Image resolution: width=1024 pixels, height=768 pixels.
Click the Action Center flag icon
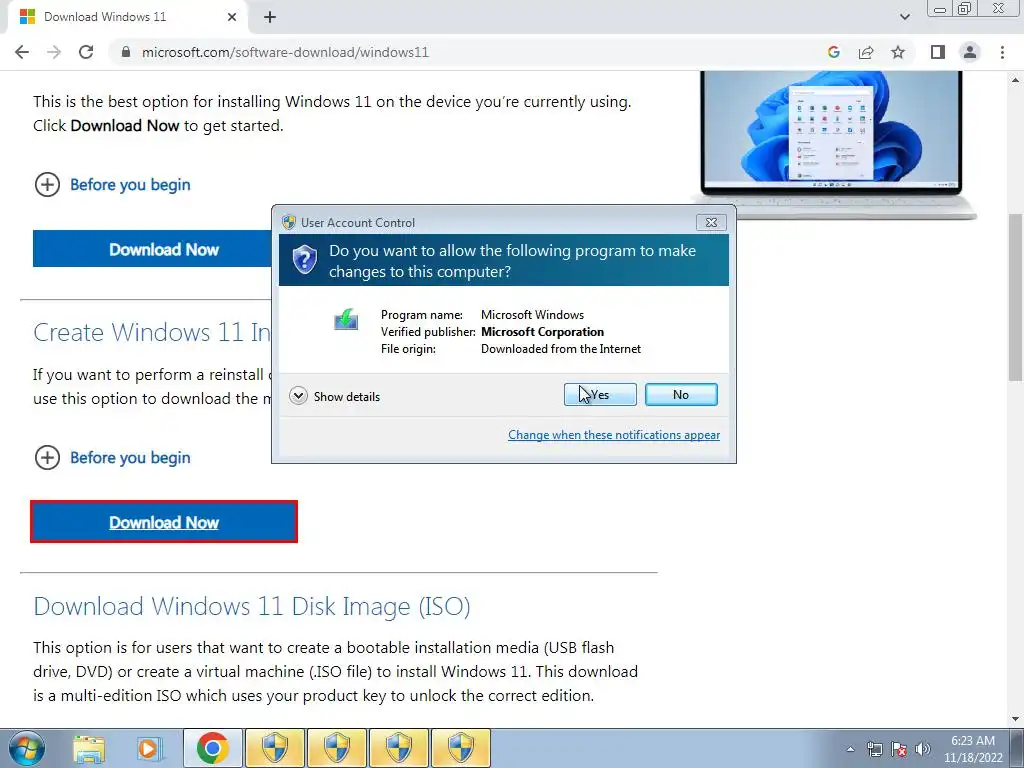click(x=899, y=749)
